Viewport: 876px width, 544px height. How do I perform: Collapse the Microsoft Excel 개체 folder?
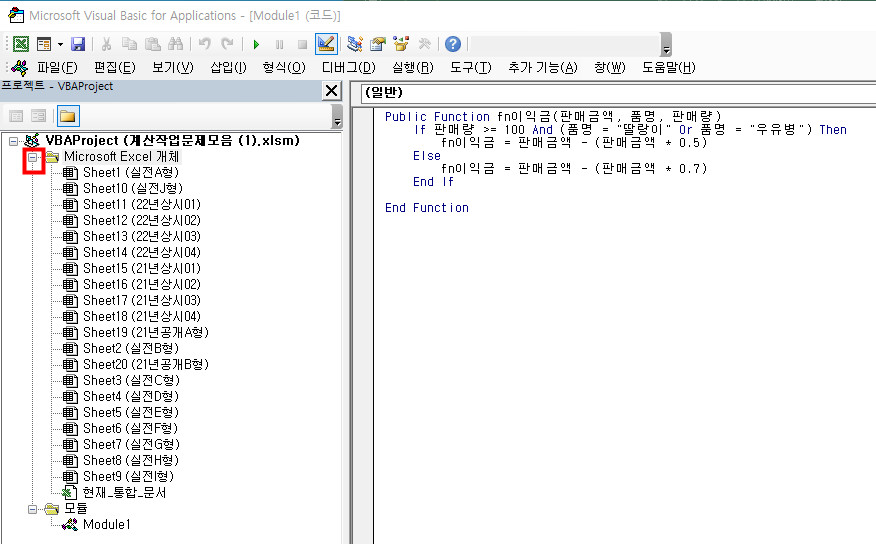(34, 157)
